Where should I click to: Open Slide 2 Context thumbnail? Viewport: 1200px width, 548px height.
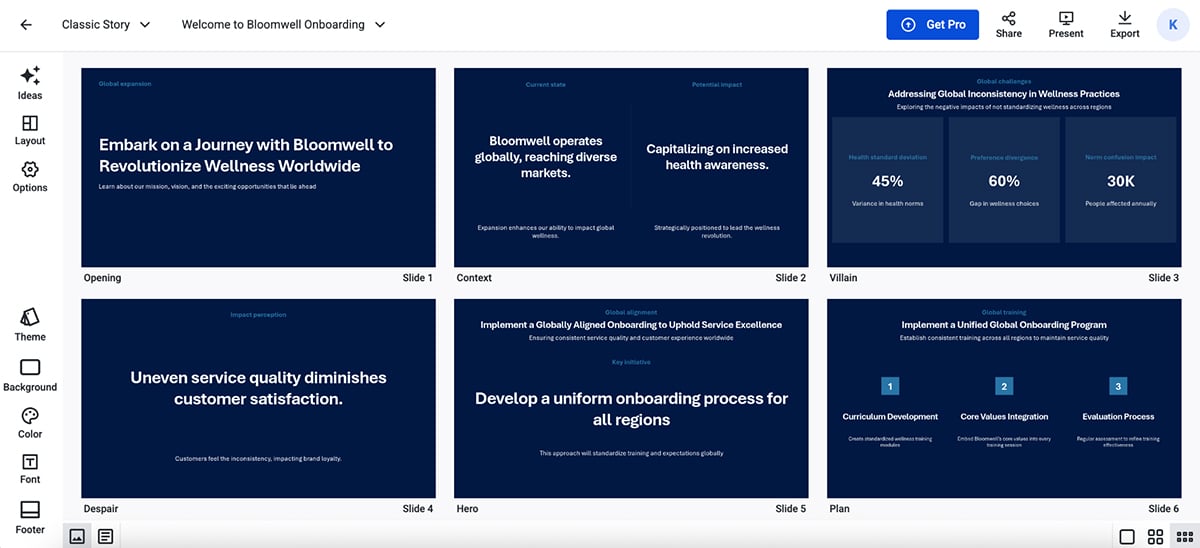point(631,167)
